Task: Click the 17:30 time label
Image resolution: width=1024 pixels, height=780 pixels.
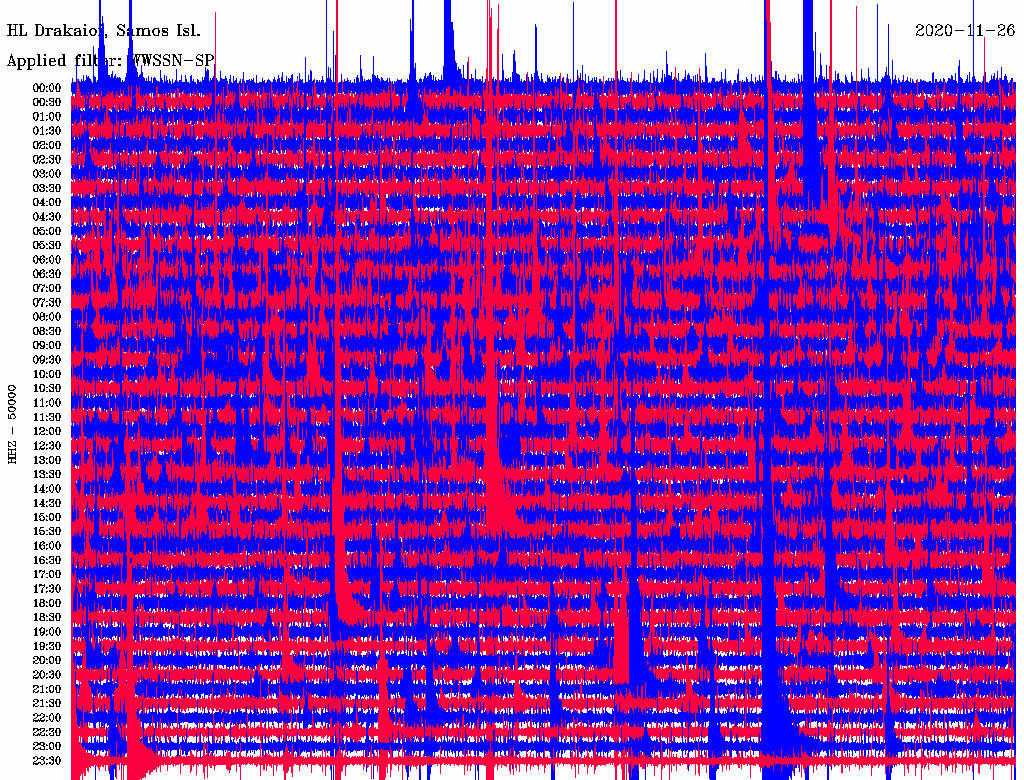Action: 47,589
